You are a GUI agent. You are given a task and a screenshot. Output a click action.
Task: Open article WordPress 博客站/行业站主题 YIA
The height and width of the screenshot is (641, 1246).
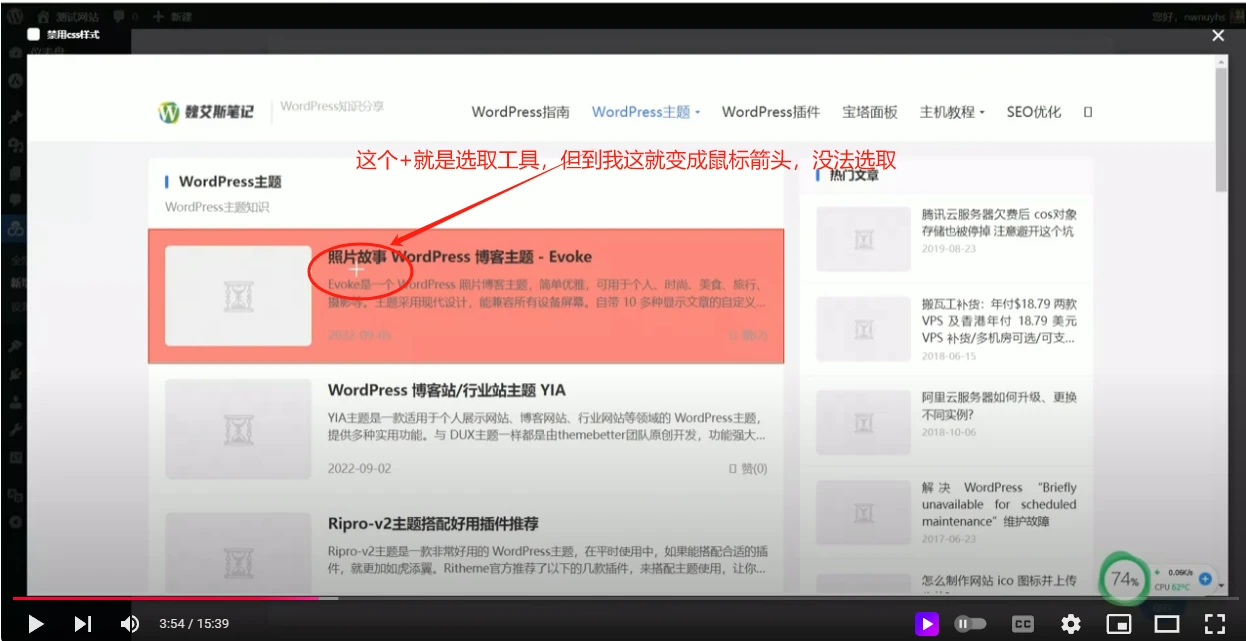click(446, 390)
